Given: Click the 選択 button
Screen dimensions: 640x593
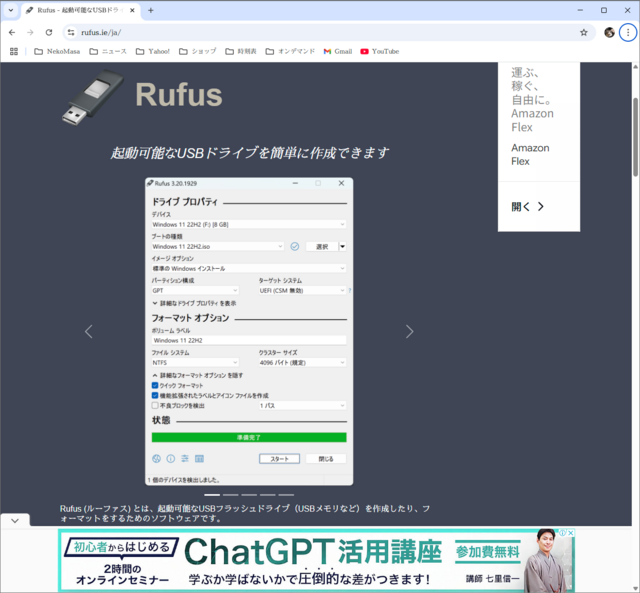Looking at the screenshot, I should tap(322, 247).
